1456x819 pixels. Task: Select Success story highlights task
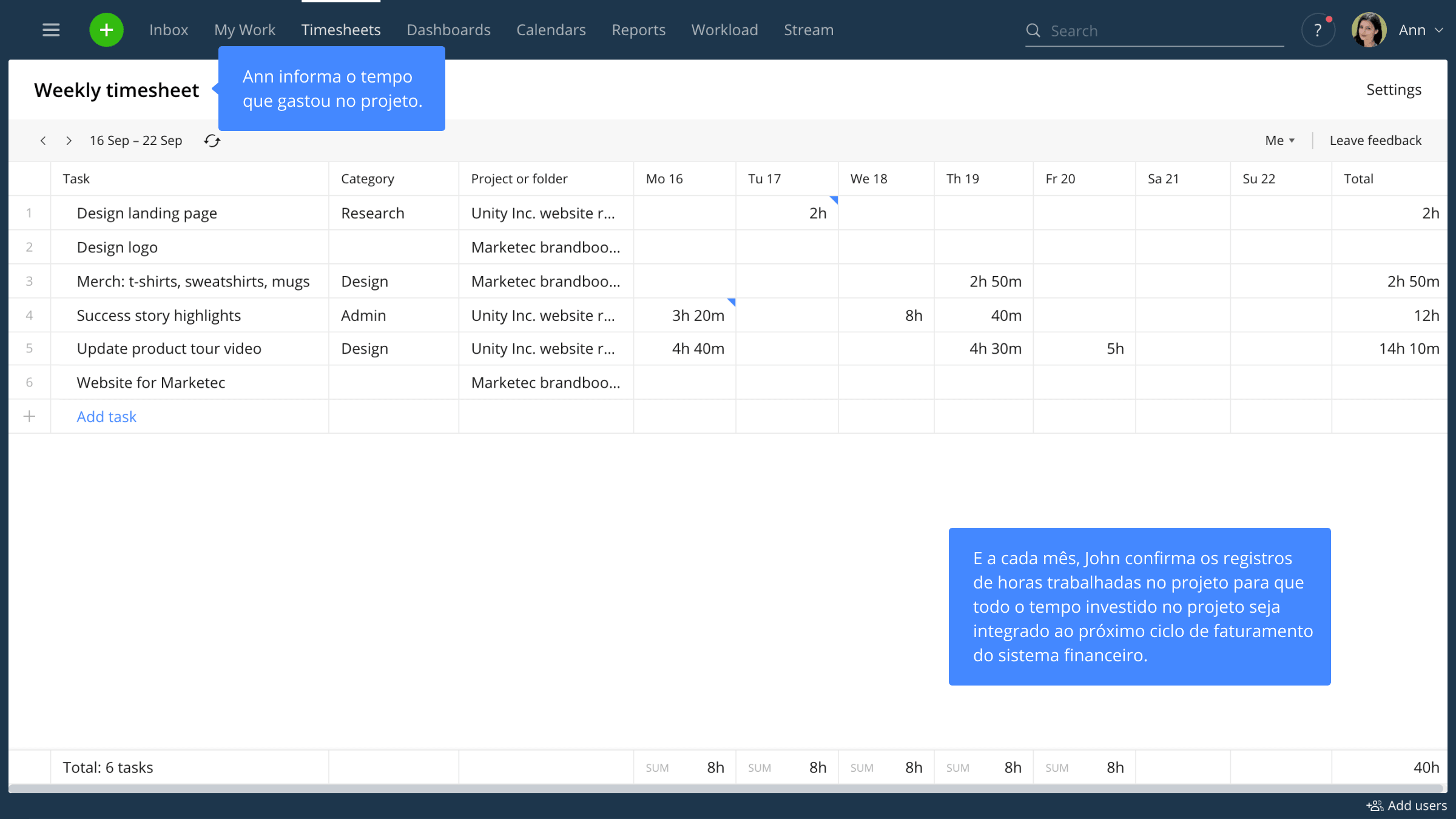pos(158,315)
